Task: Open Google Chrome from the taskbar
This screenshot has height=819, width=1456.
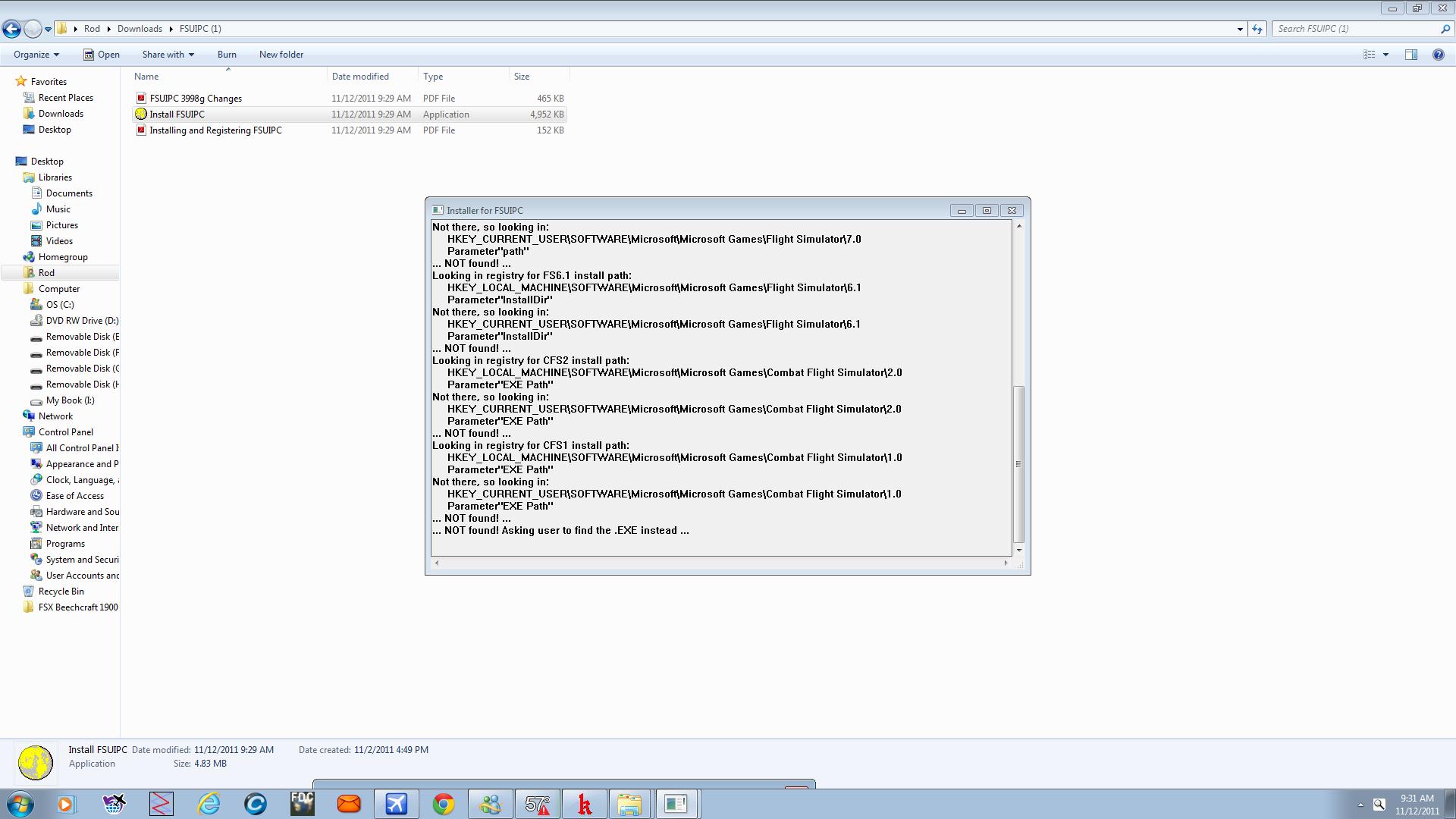Action: [x=444, y=804]
